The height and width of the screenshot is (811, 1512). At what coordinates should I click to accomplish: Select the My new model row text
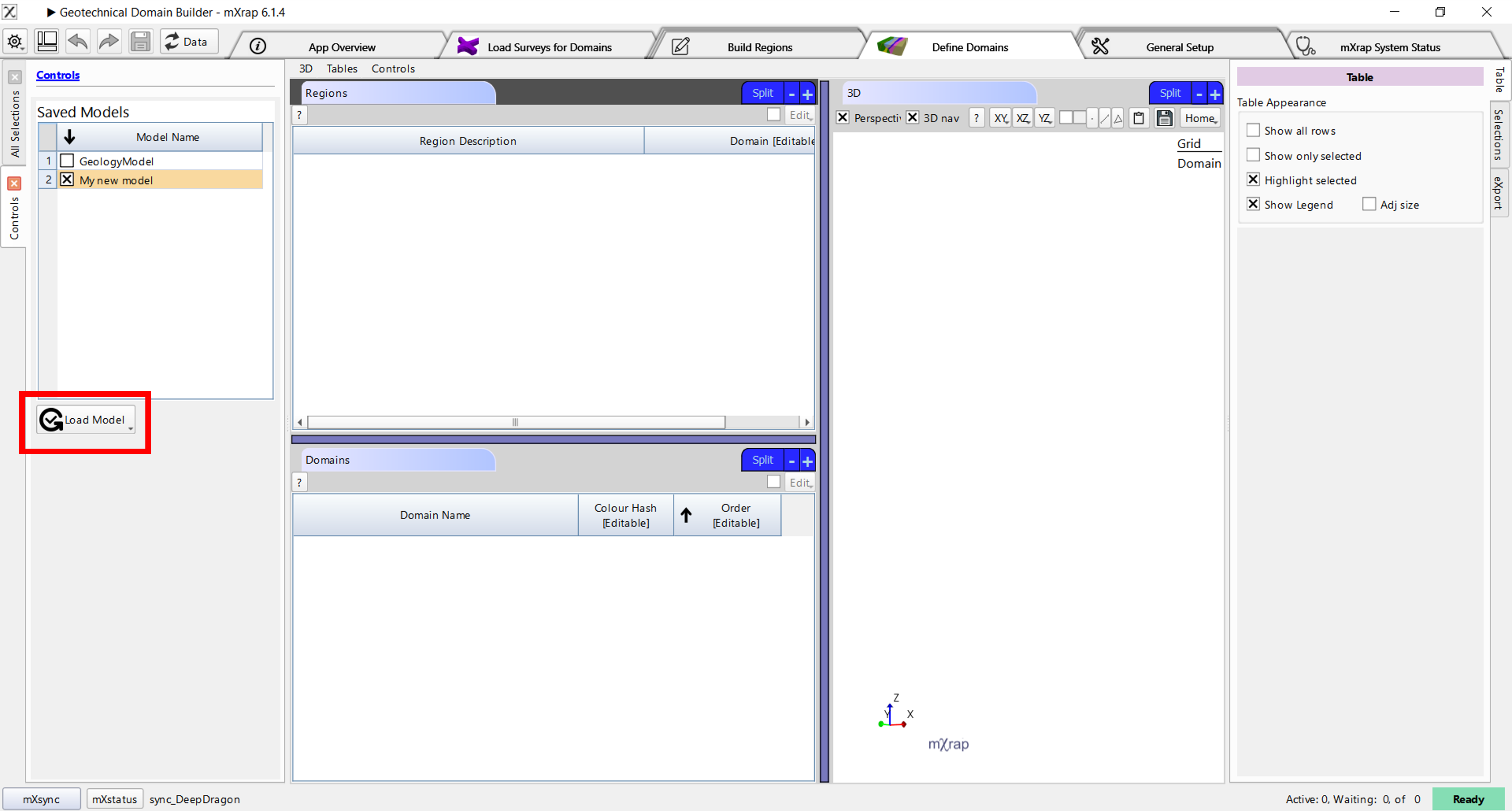click(116, 180)
